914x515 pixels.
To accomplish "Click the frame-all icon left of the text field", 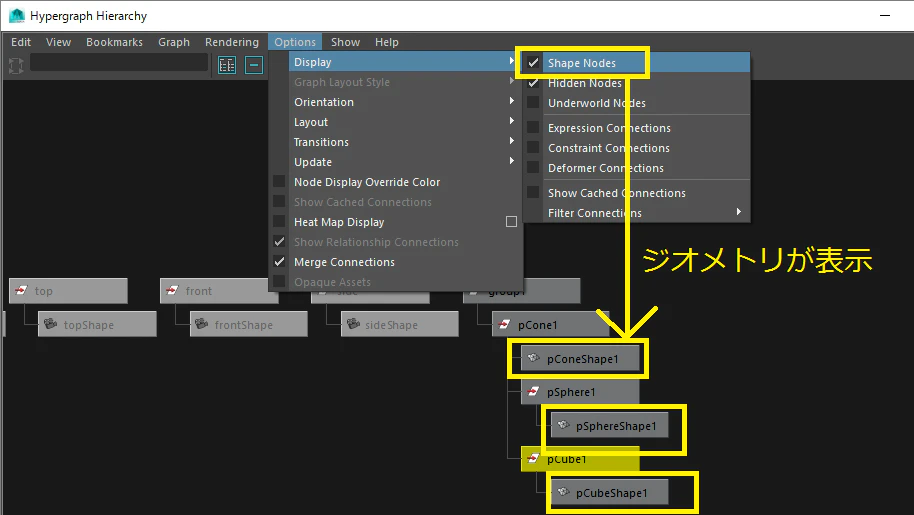I will pyautogui.click(x=16, y=65).
